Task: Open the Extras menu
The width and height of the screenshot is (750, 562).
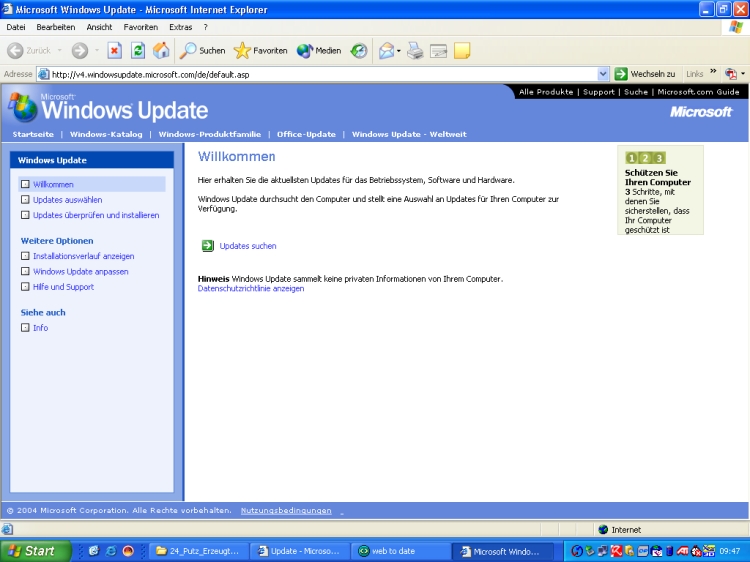Action: coord(180,27)
